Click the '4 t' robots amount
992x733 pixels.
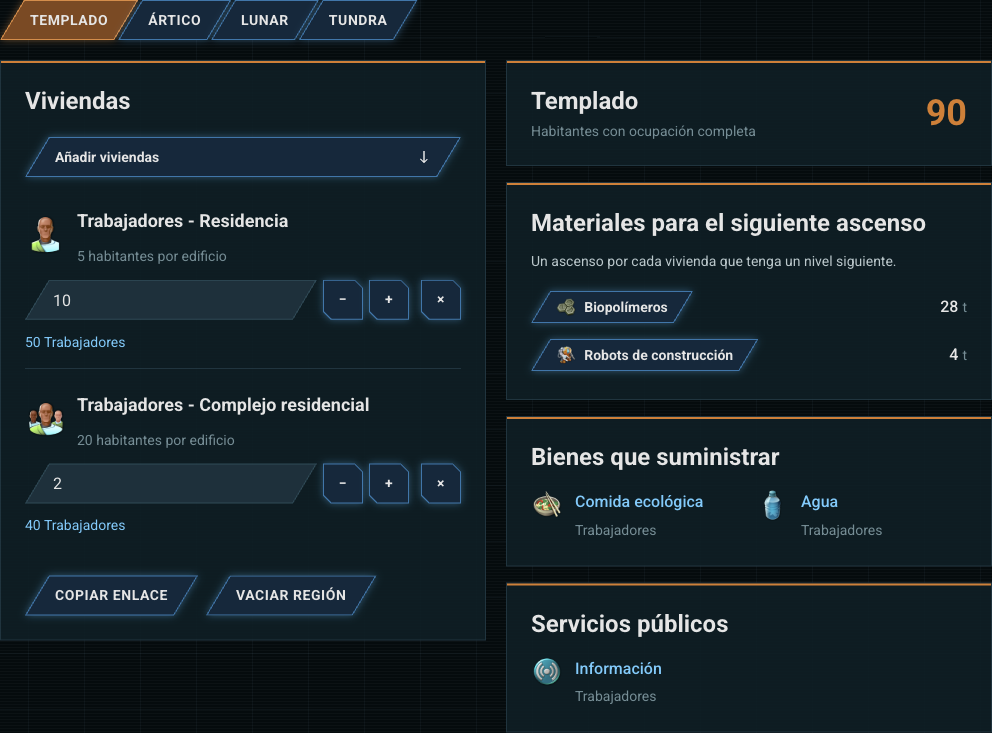point(958,355)
